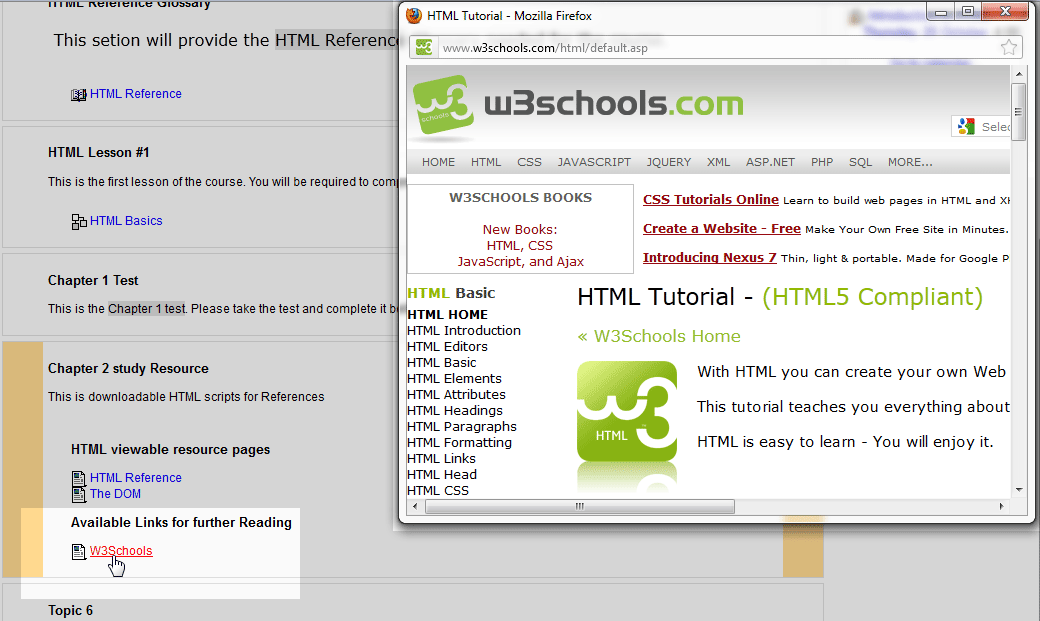
Task: Minimize the Firefox popup window
Action: pos(941,11)
